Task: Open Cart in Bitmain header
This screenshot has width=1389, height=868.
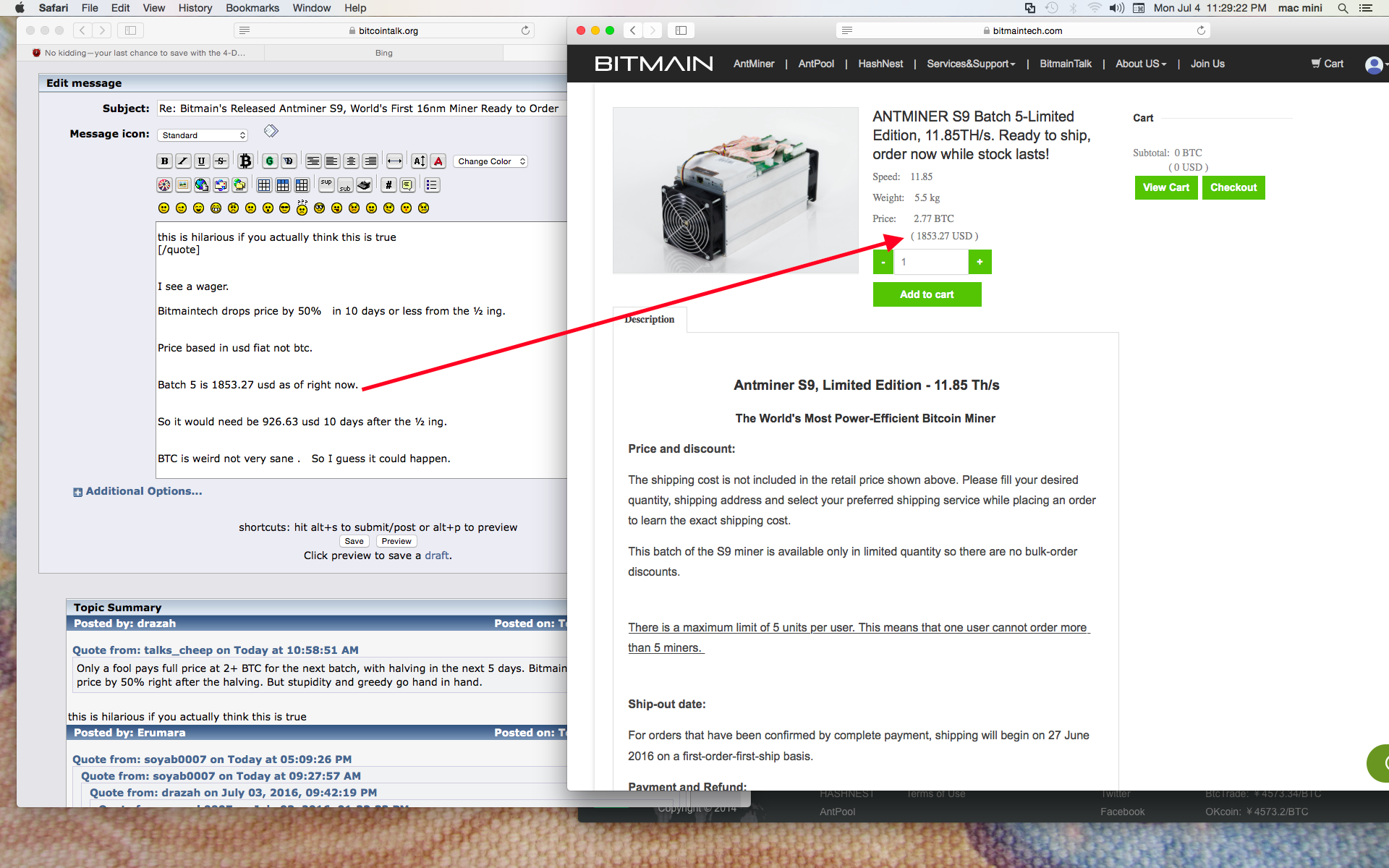Action: [x=1328, y=64]
